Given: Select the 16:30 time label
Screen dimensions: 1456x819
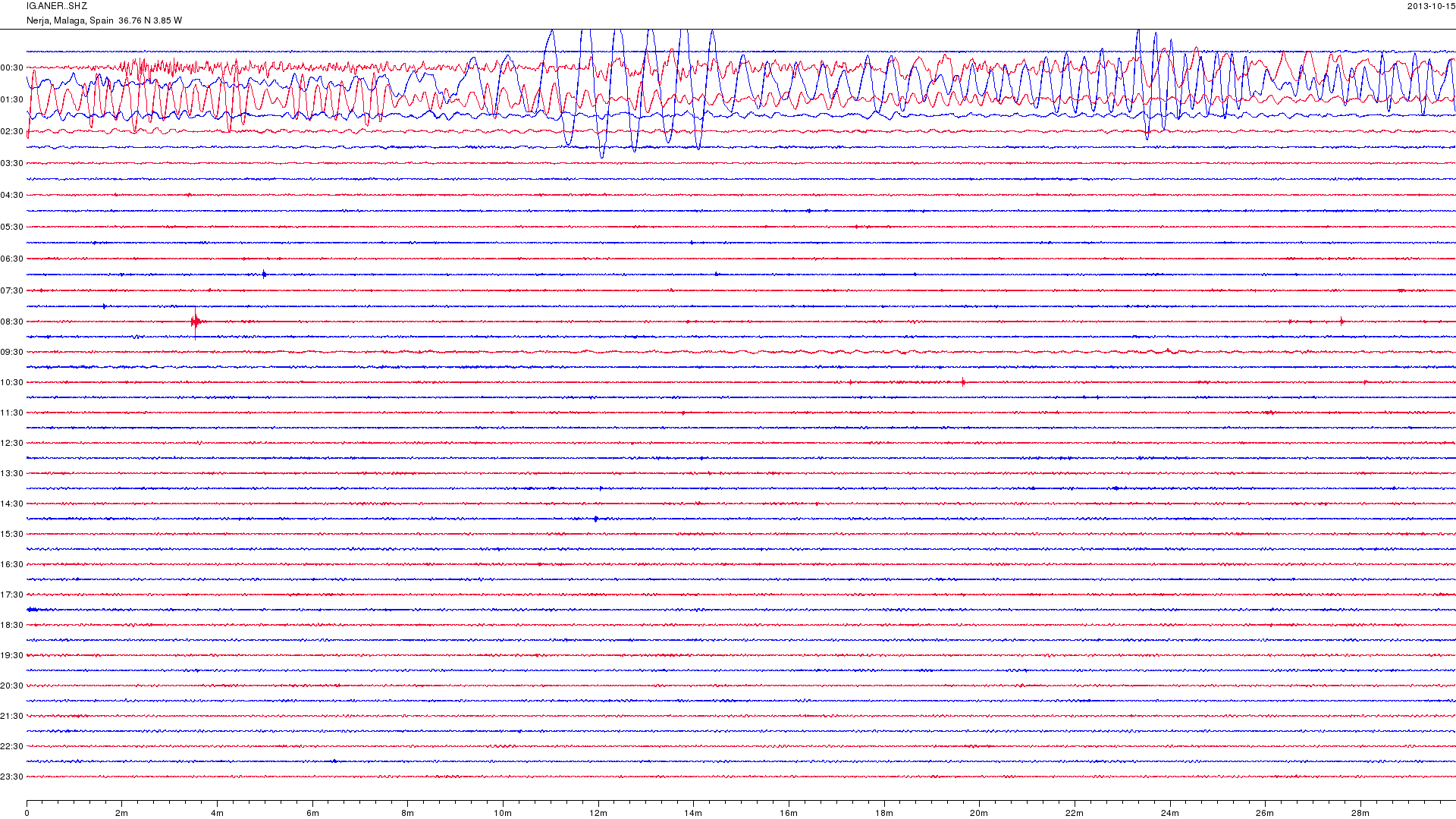Looking at the screenshot, I should pyautogui.click(x=12, y=564).
